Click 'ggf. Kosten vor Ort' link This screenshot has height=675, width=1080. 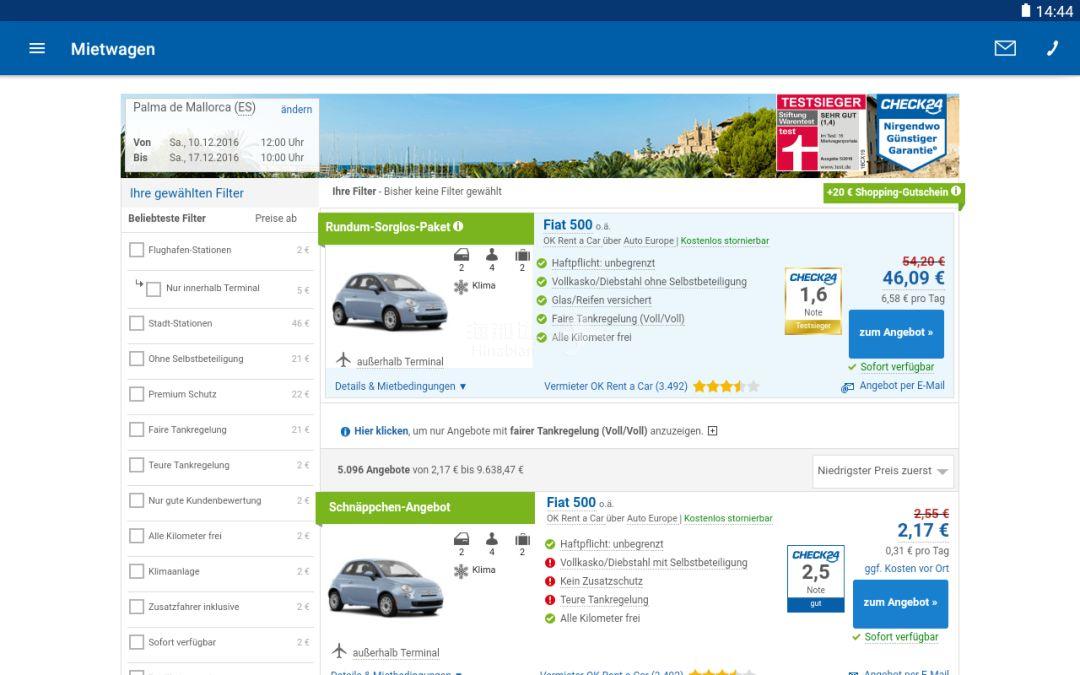coord(906,569)
